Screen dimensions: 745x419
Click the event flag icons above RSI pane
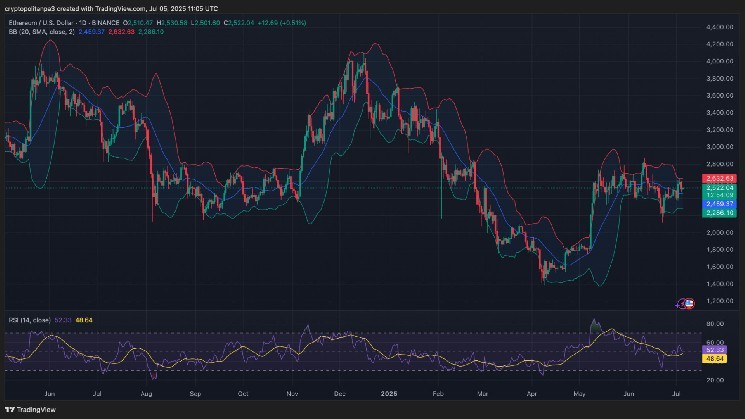click(x=685, y=301)
